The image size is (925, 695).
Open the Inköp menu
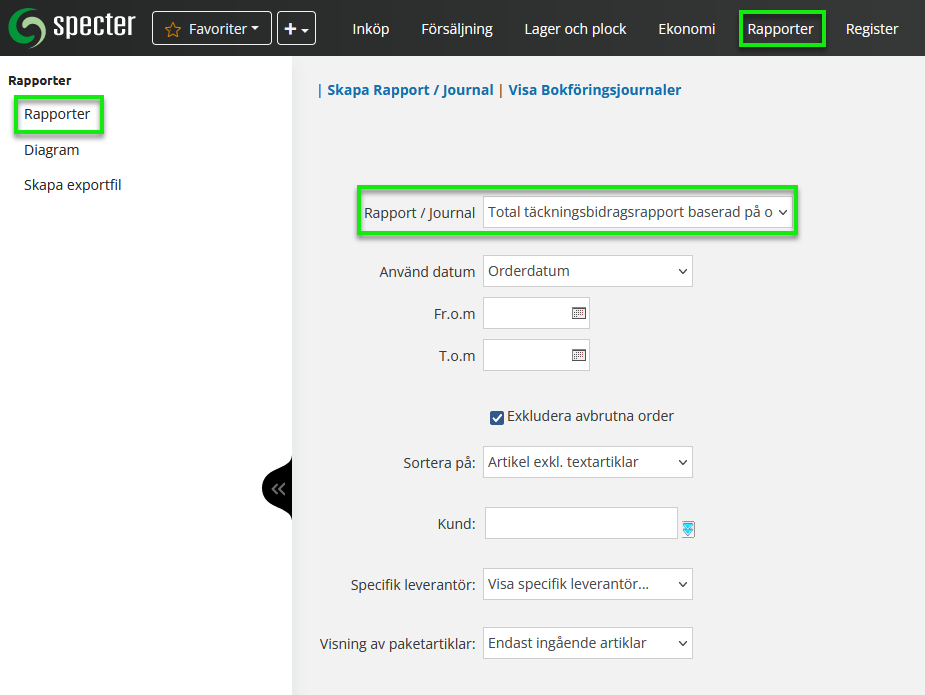point(370,29)
